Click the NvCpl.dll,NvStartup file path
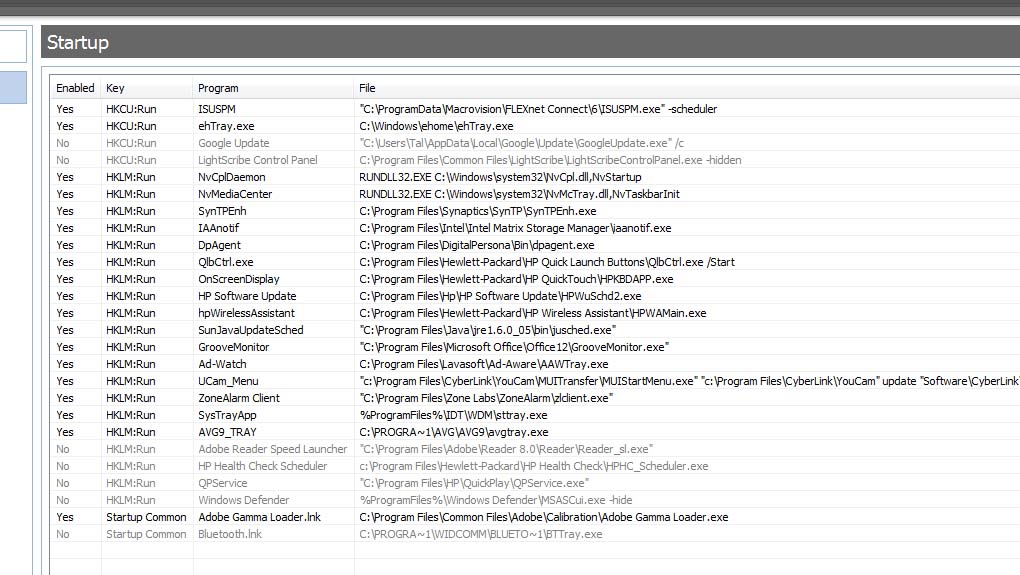 click(x=500, y=177)
